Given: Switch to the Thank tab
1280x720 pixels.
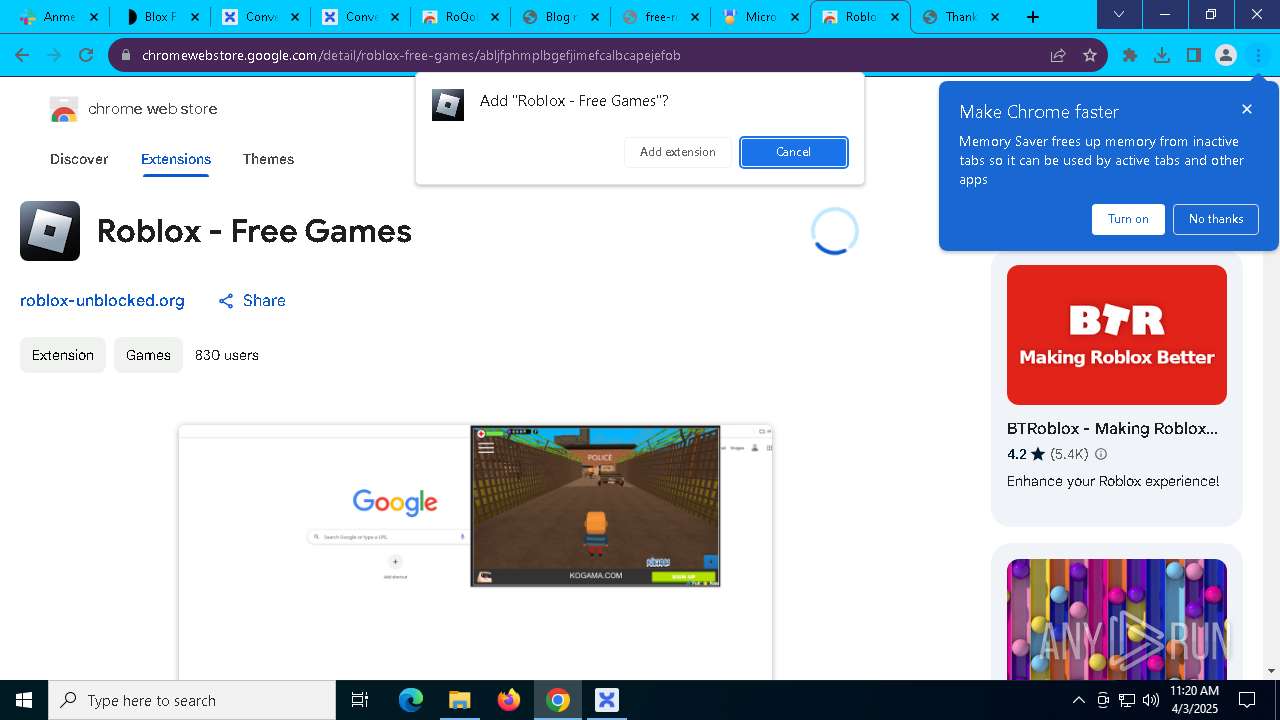Looking at the screenshot, I should point(960,17).
